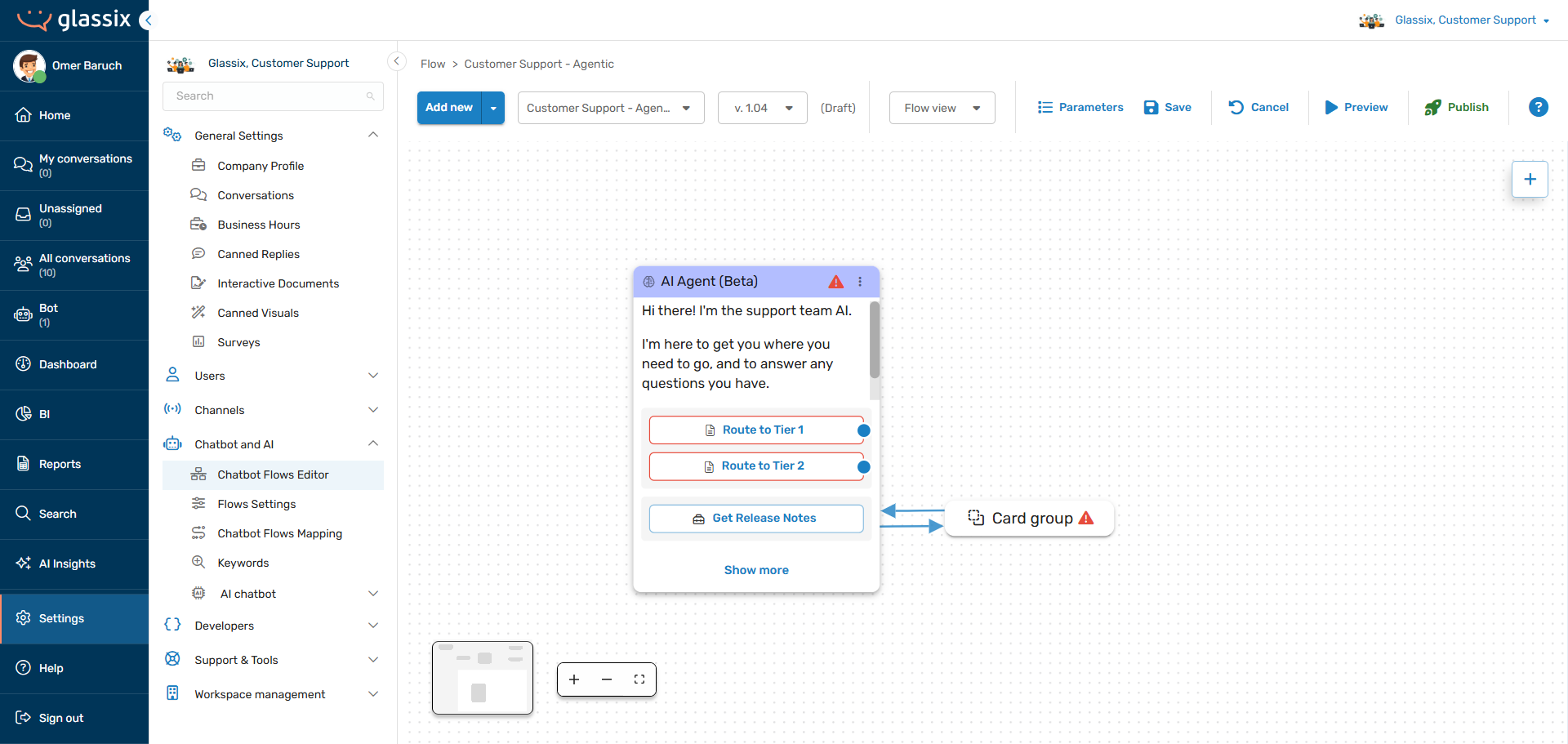Click the zoom out minus icon on canvas

click(x=607, y=679)
